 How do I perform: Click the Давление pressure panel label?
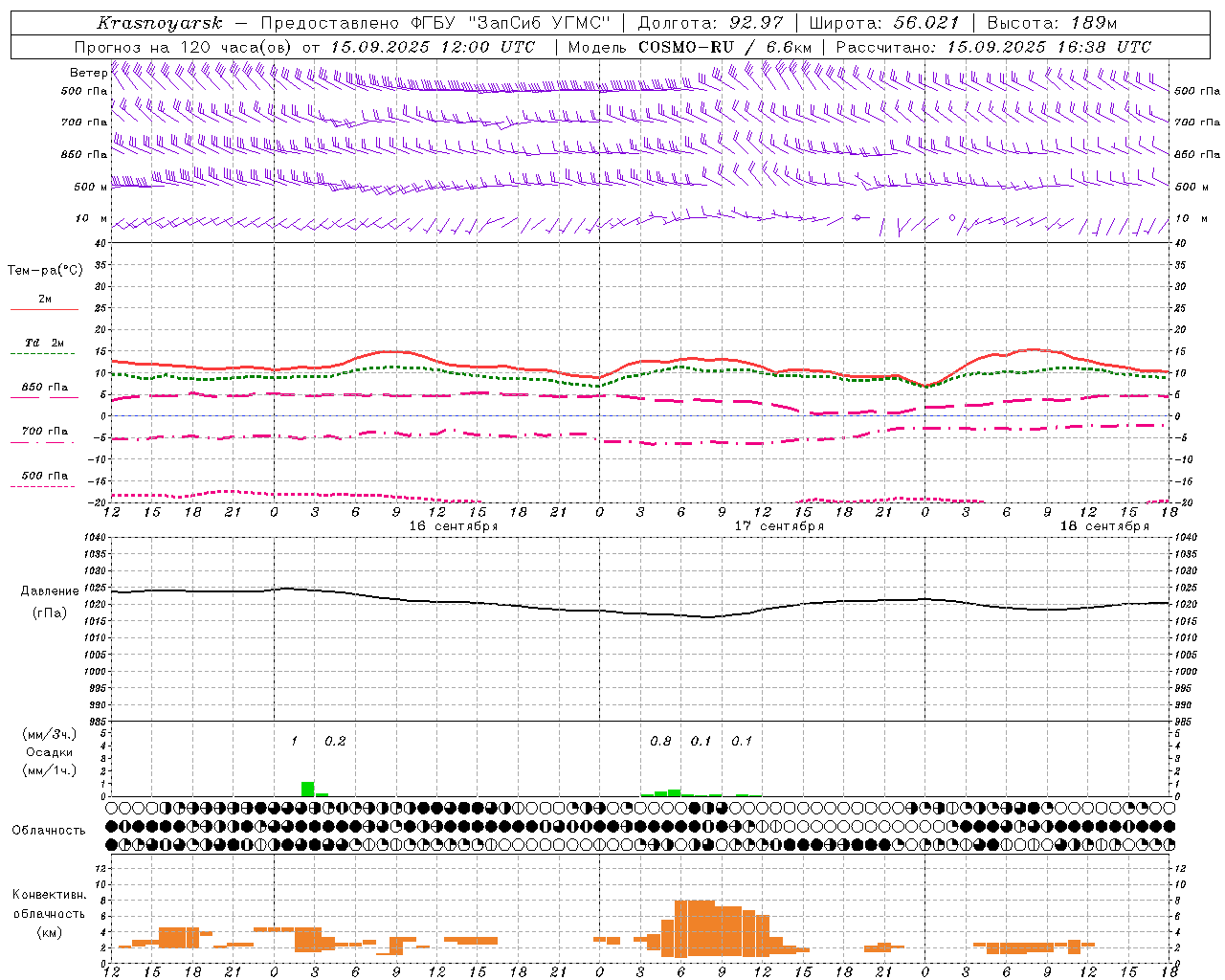tap(50, 591)
